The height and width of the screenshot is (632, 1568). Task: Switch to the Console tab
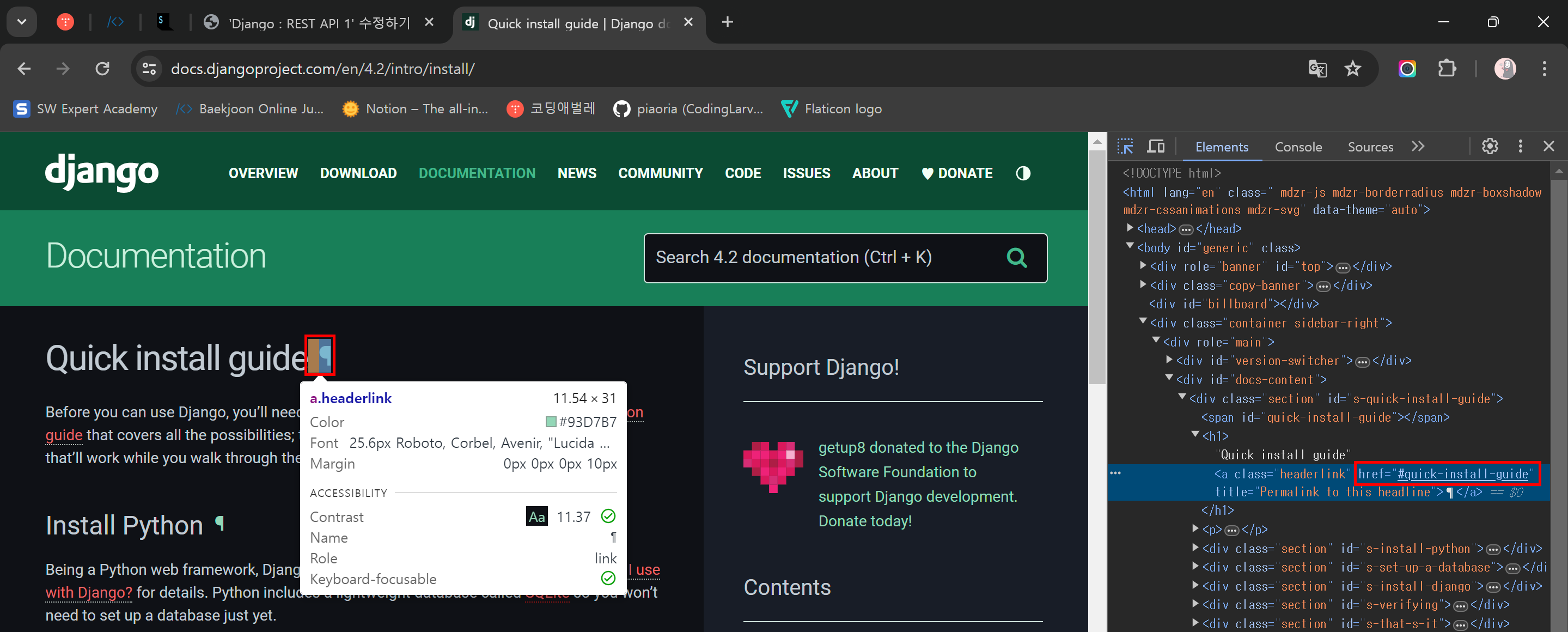1298,147
